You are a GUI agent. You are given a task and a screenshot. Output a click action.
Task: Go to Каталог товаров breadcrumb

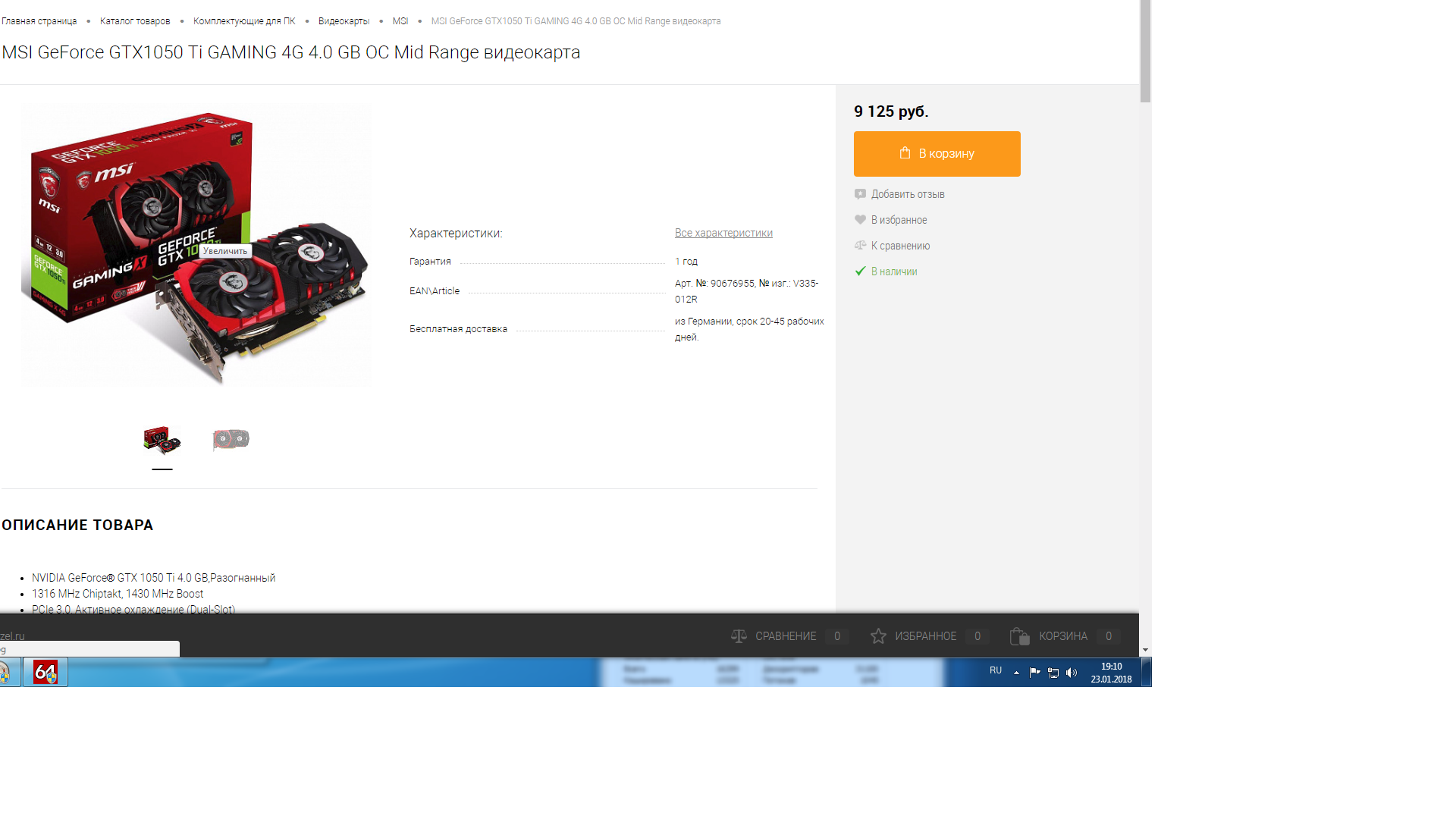135,21
